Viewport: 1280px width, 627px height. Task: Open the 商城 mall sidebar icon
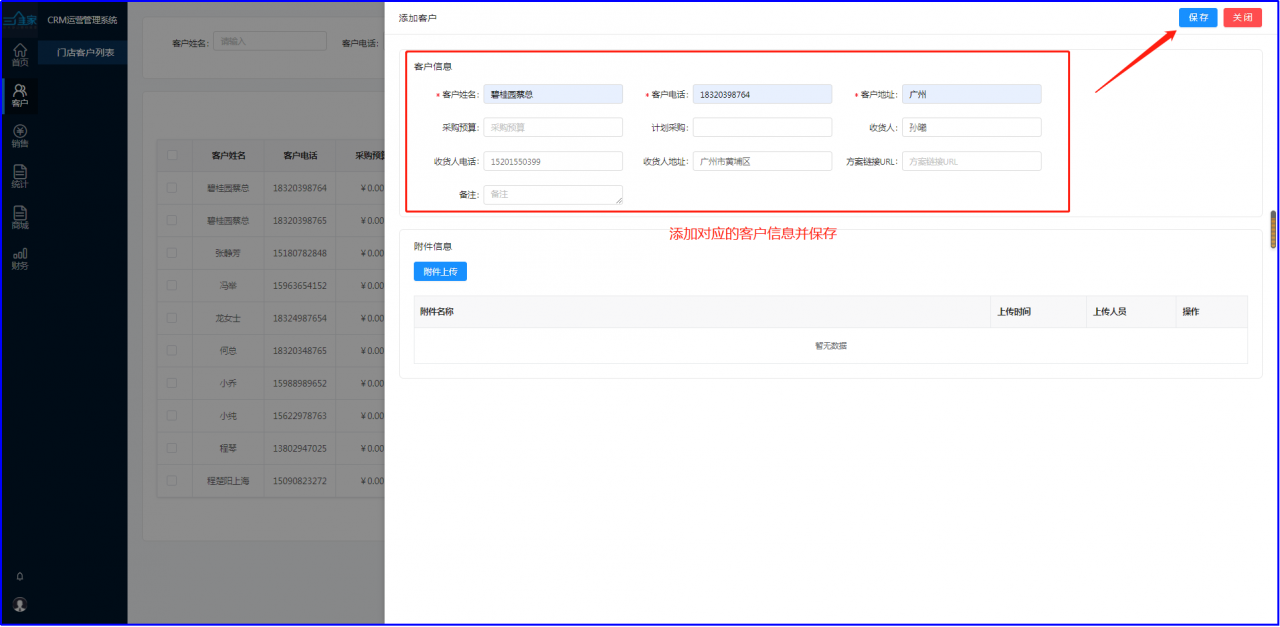point(20,219)
